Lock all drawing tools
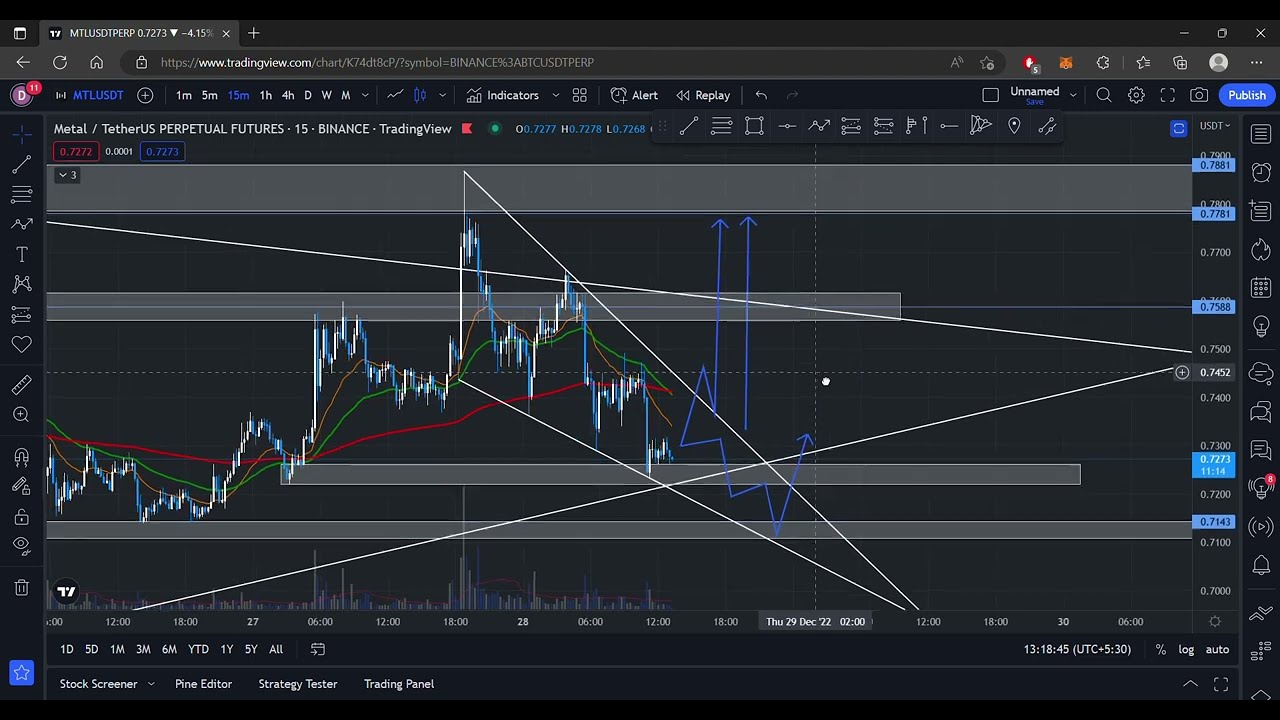Screen dimensions: 1280x720 [21, 517]
